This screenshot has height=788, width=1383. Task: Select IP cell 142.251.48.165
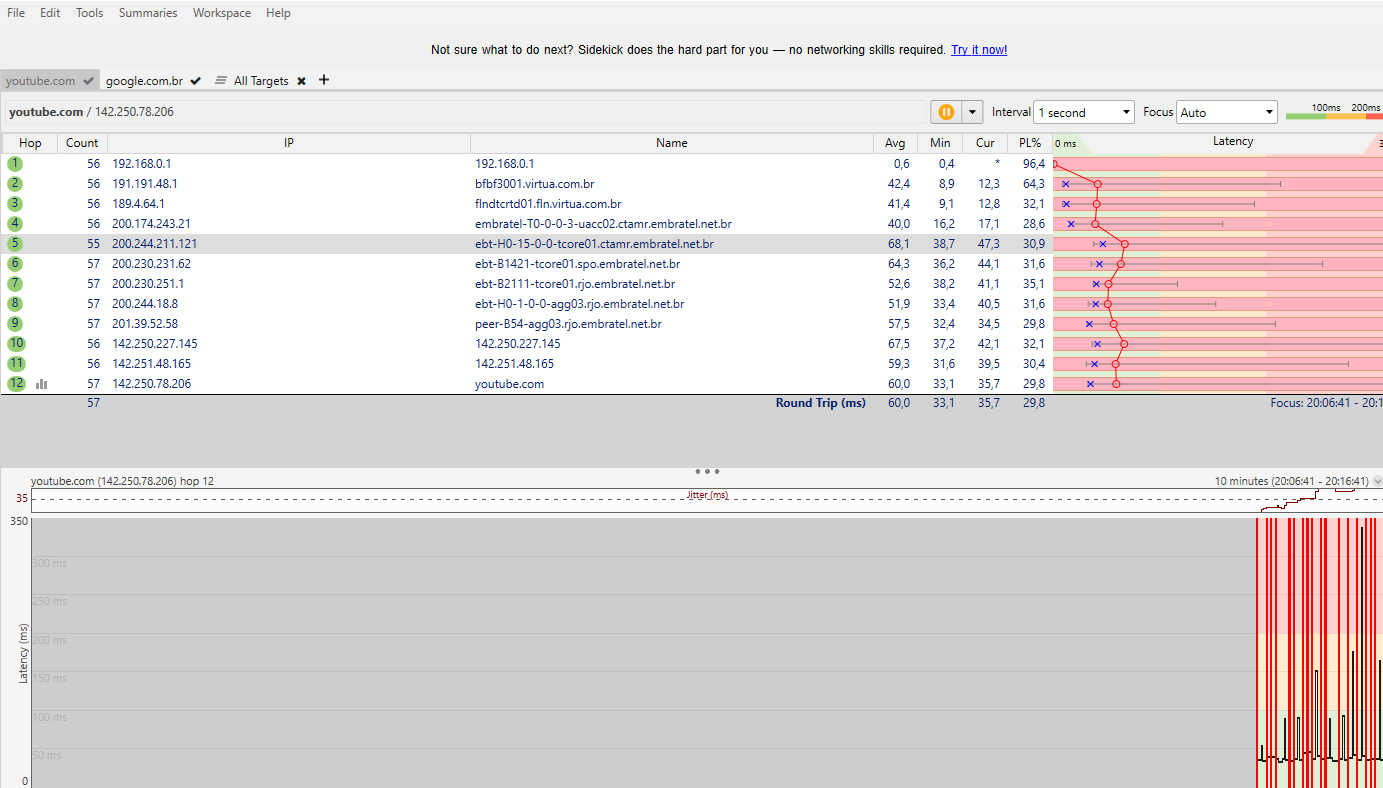[x=151, y=363]
